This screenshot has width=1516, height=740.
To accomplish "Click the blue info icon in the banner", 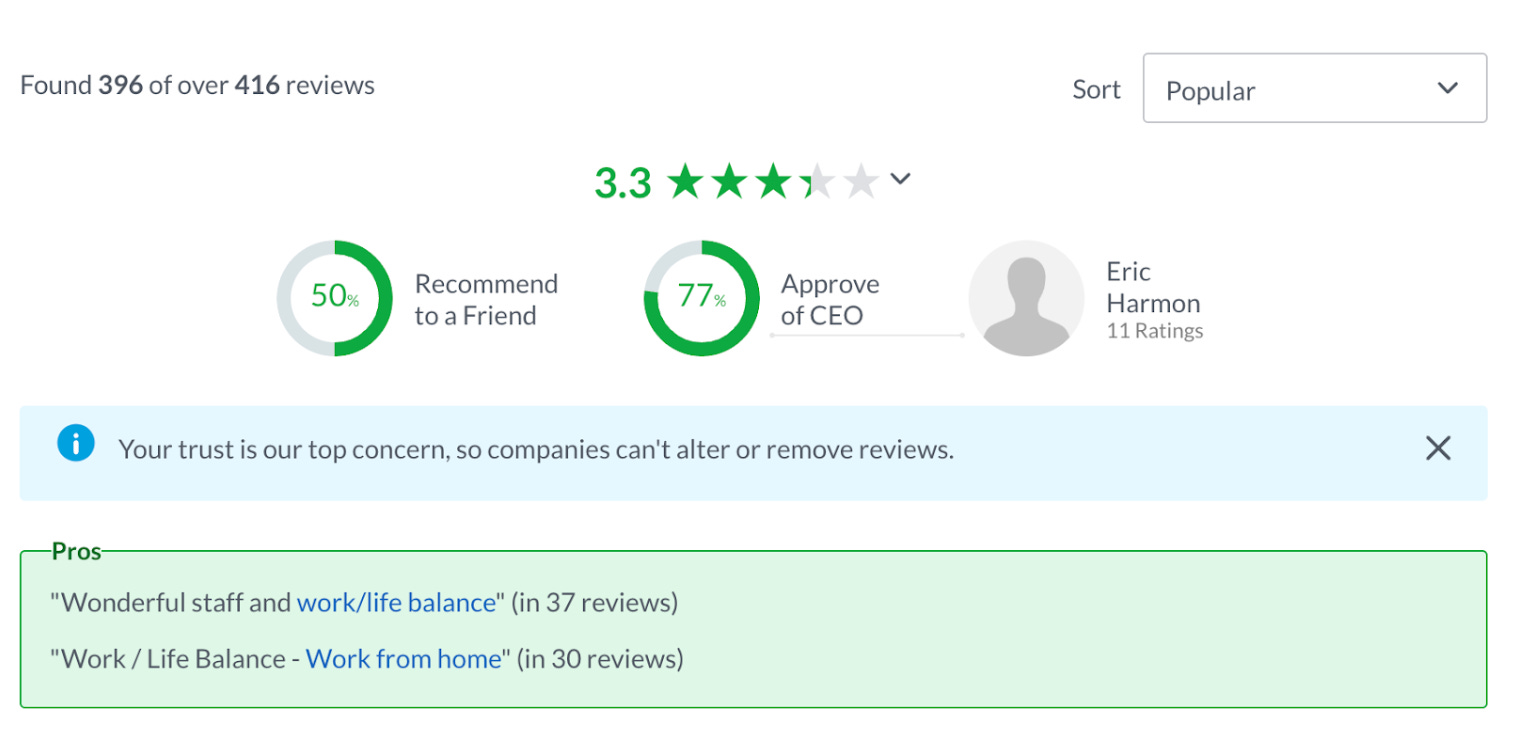I will (75, 442).
